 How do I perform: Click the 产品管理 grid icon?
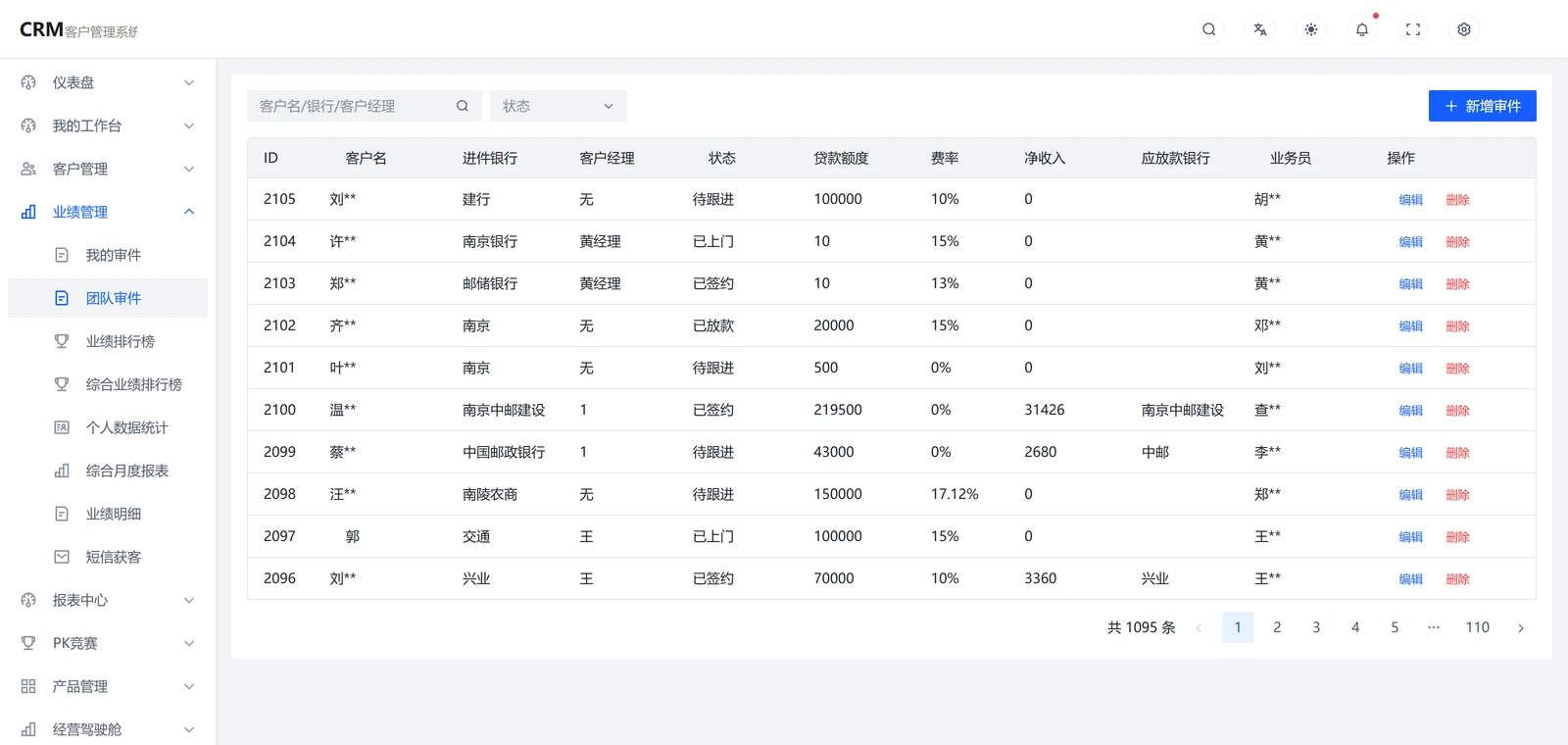[28, 686]
